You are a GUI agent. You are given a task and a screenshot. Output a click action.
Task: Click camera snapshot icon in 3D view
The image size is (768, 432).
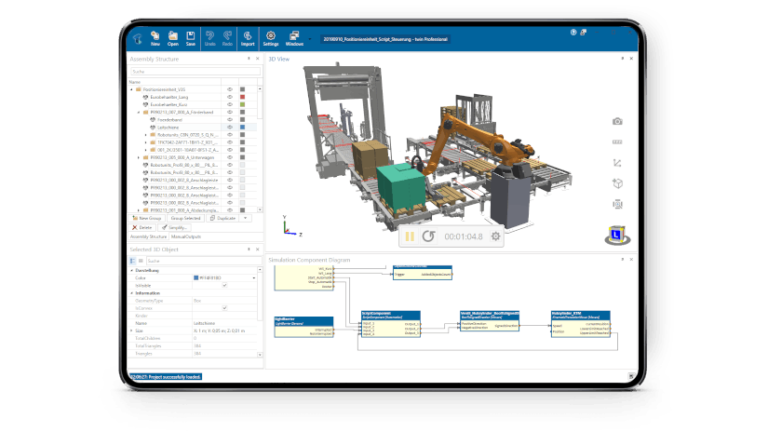pyautogui.click(x=617, y=121)
